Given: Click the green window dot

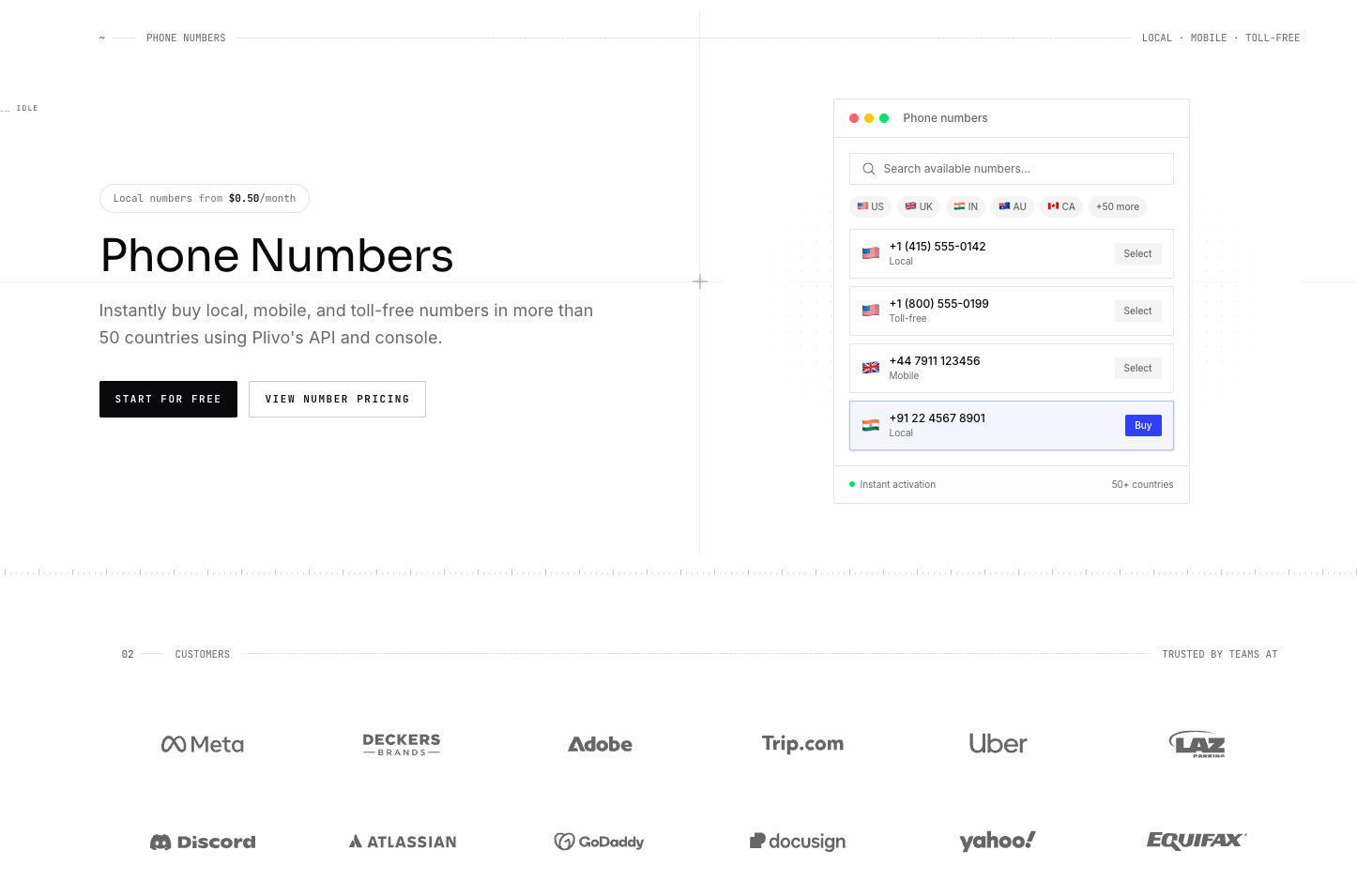Looking at the screenshot, I should [x=884, y=118].
